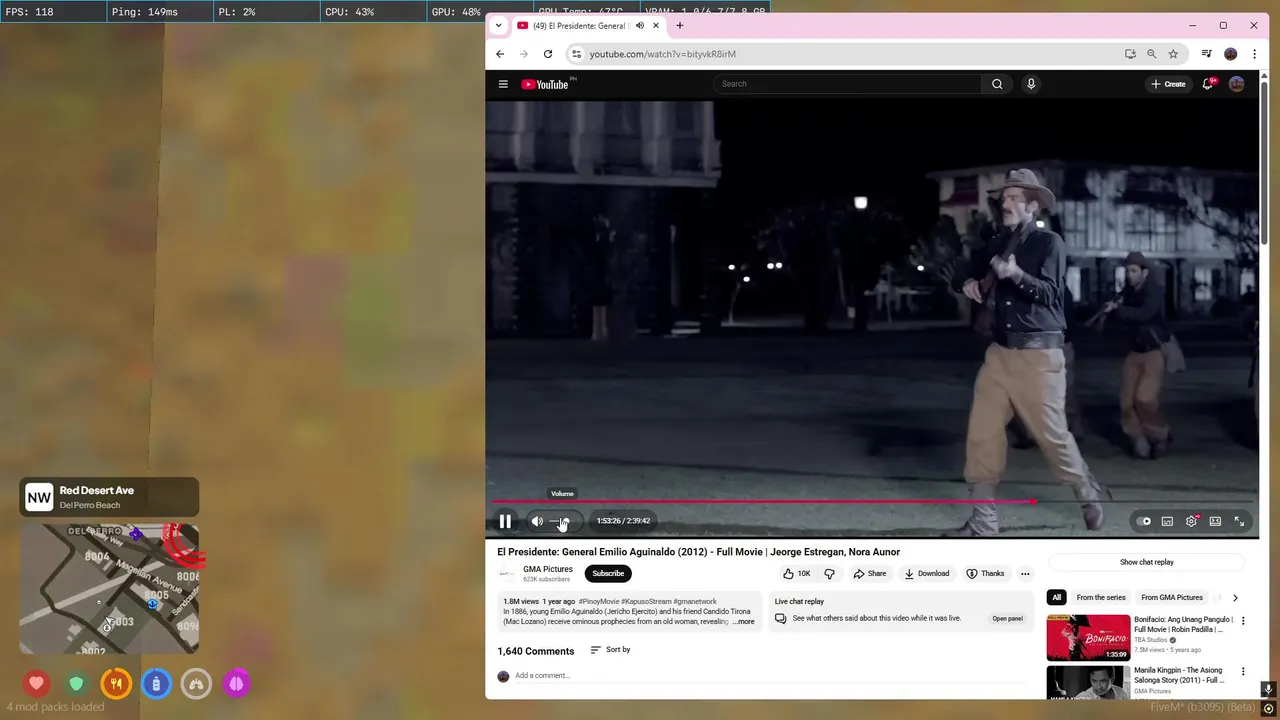Open video settings gear

click(1191, 521)
